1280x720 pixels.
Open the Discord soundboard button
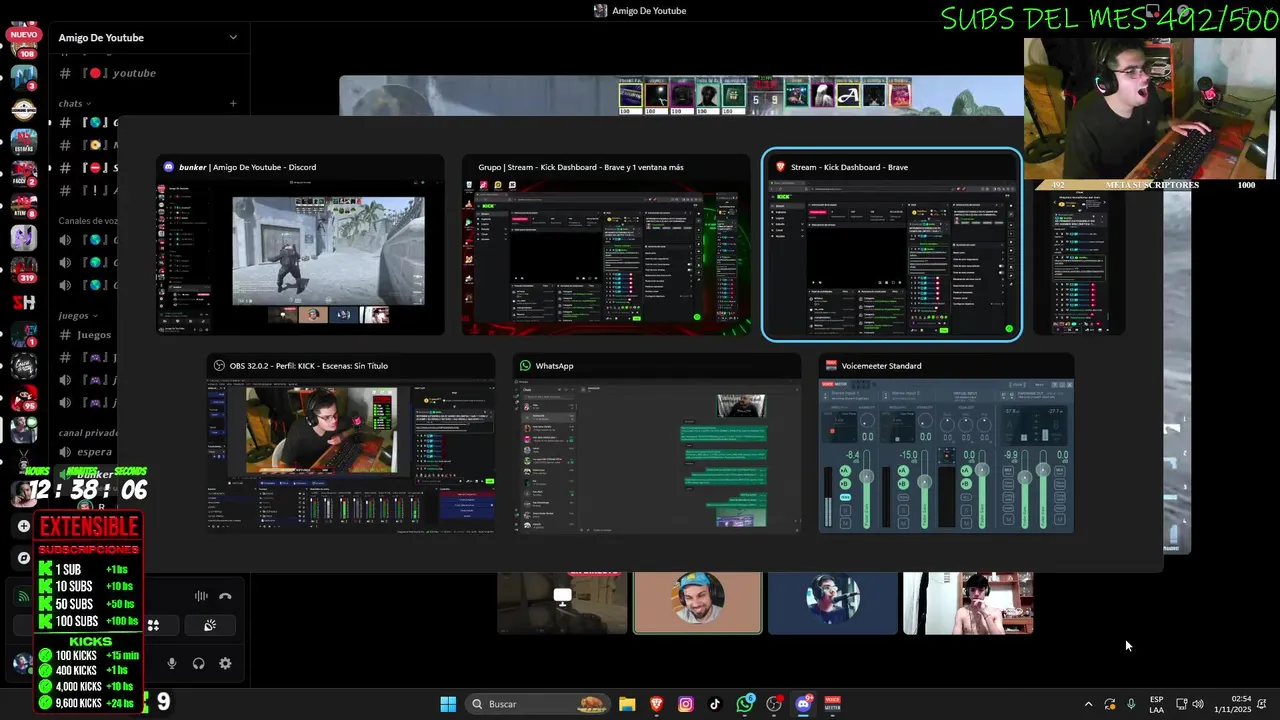click(x=209, y=625)
